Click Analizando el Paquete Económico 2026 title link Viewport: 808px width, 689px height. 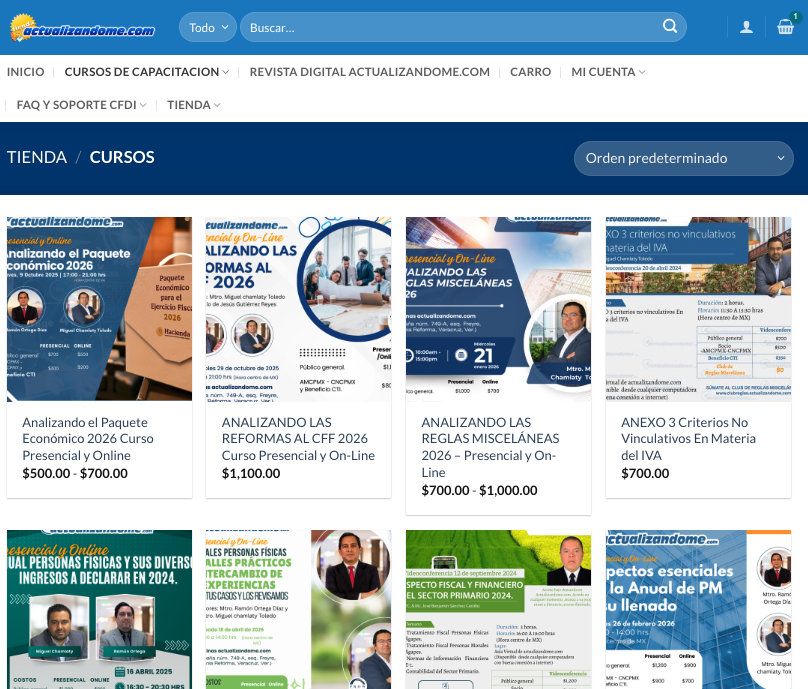pyautogui.click(x=88, y=439)
